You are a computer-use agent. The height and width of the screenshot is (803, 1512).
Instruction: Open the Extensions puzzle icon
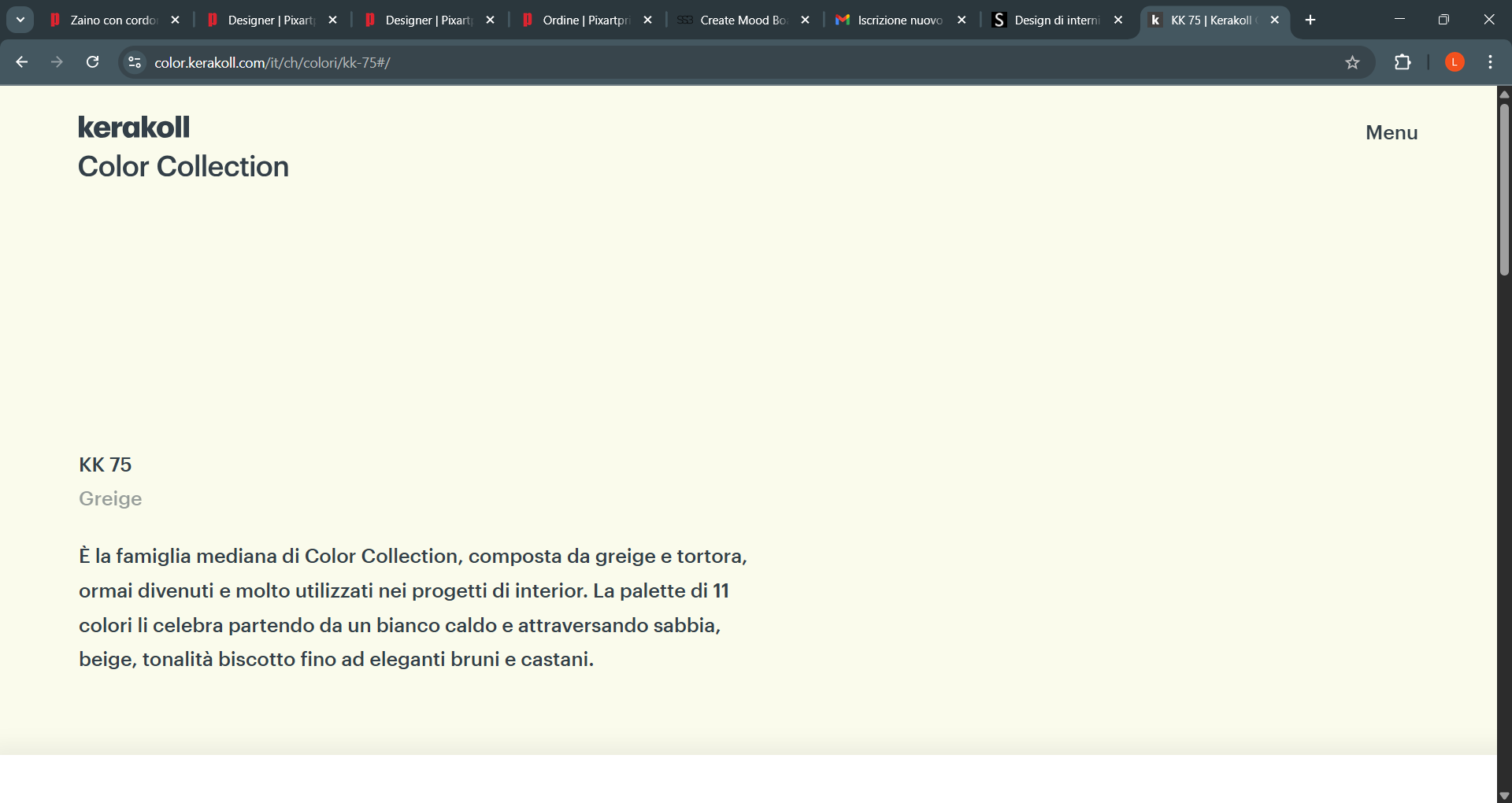pyautogui.click(x=1403, y=62)
